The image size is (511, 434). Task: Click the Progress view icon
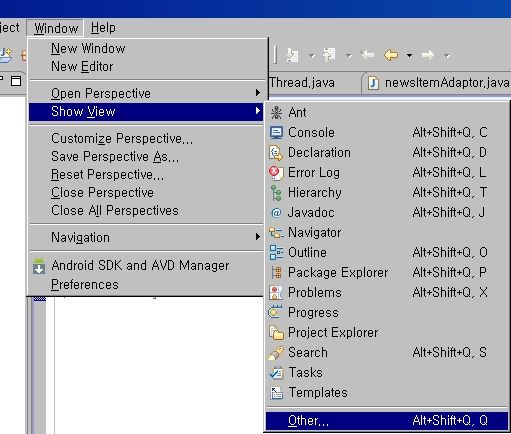275,312
